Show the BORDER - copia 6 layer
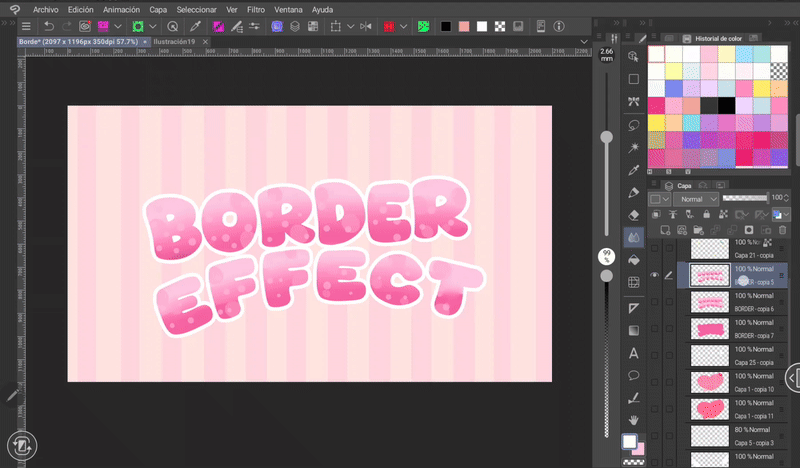This screenshot has height=468, width=800. click(654, 302)
